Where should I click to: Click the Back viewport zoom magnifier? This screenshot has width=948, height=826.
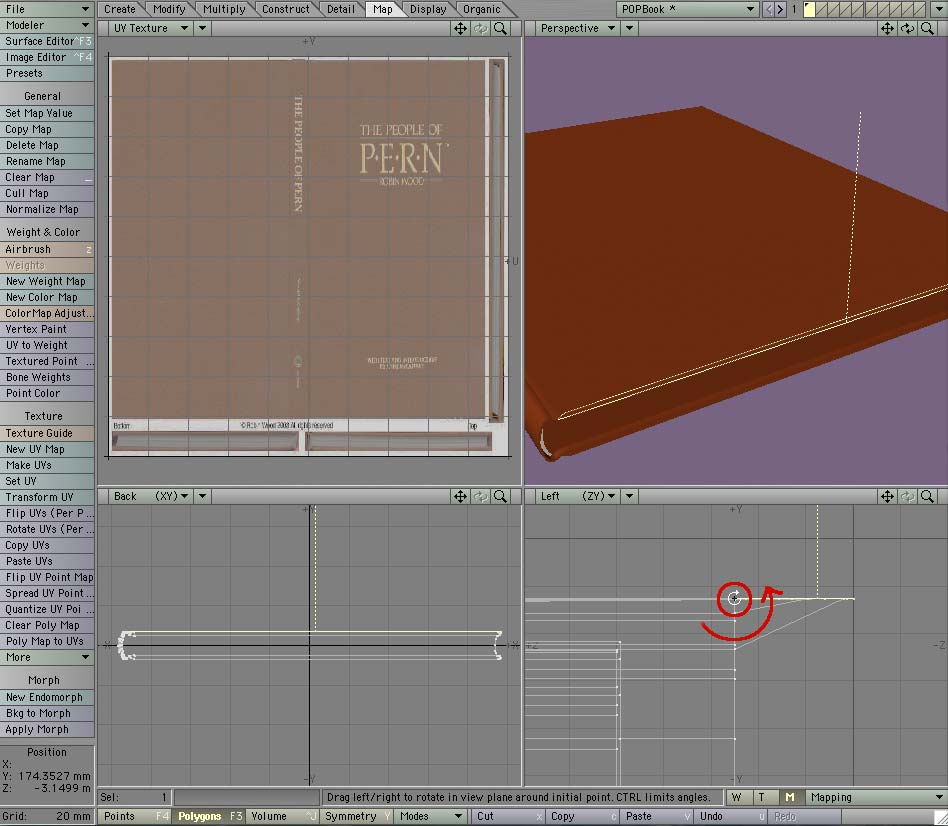click(500, 496)
